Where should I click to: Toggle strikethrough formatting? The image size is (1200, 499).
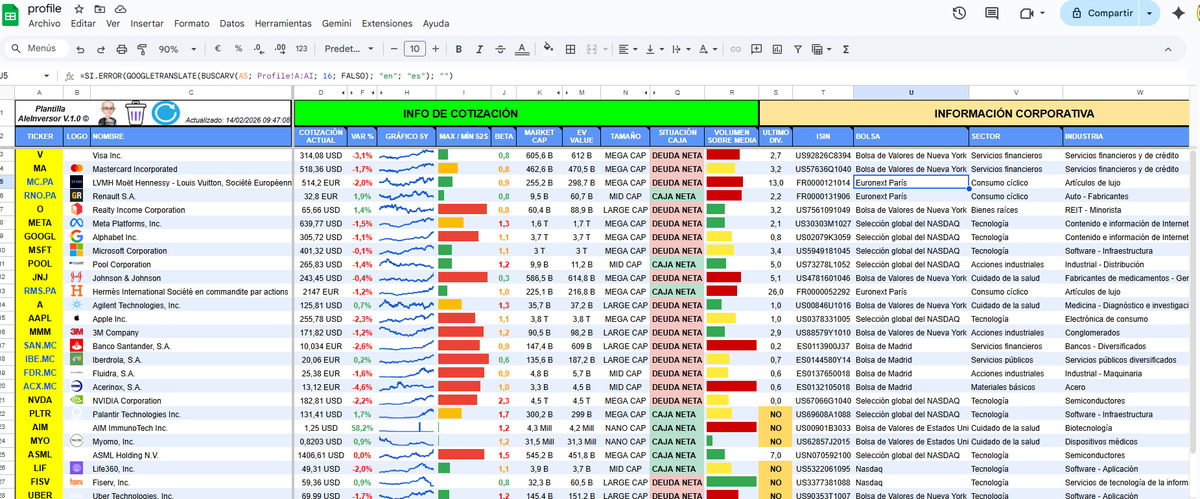pos(499,49)
